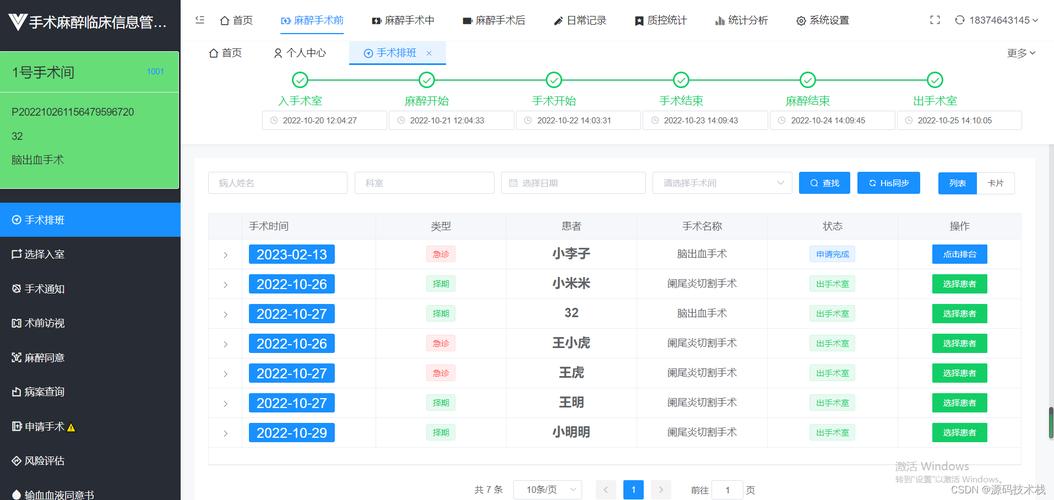Edit 入手术室 time 2022-10-20 12:04:27
Screen dimensions: 1054x500
tap(325, 120)
